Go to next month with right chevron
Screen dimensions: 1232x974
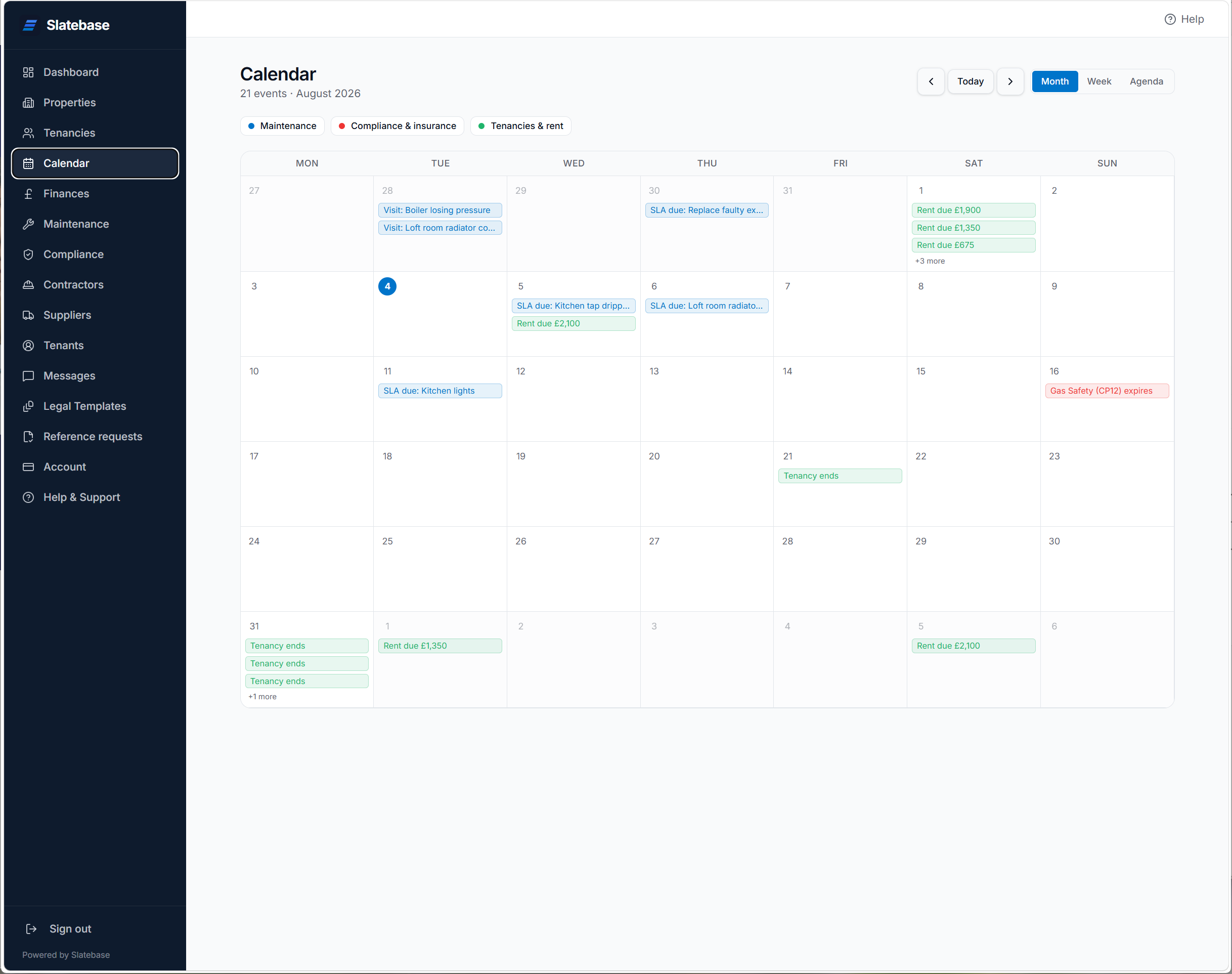point(1010,81)
